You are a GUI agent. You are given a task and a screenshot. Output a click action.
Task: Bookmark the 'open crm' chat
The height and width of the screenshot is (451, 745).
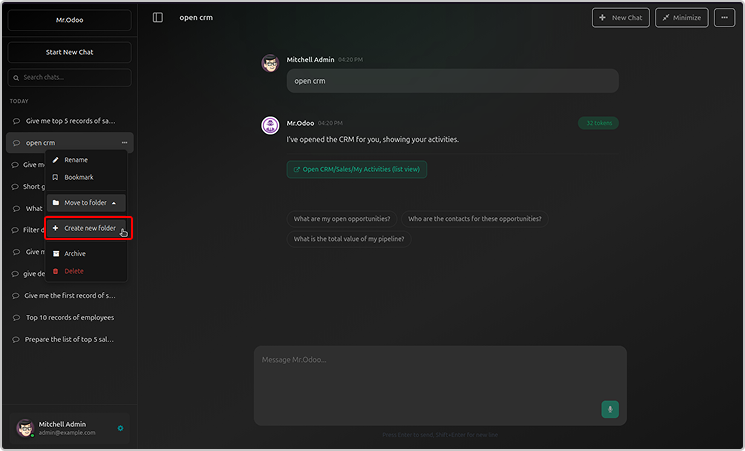[x=78, y=177]
